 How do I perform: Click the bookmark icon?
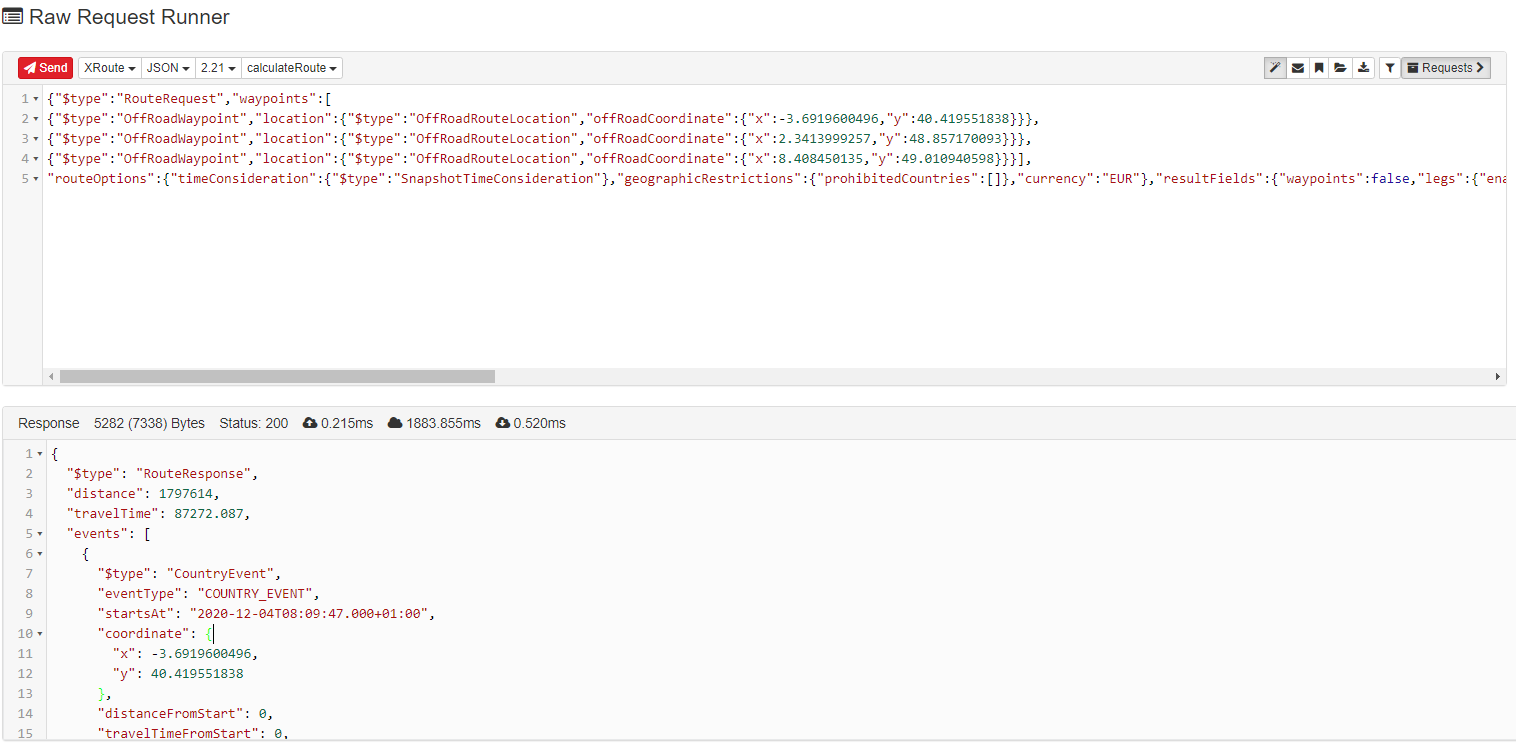(x=1319, y=68)
